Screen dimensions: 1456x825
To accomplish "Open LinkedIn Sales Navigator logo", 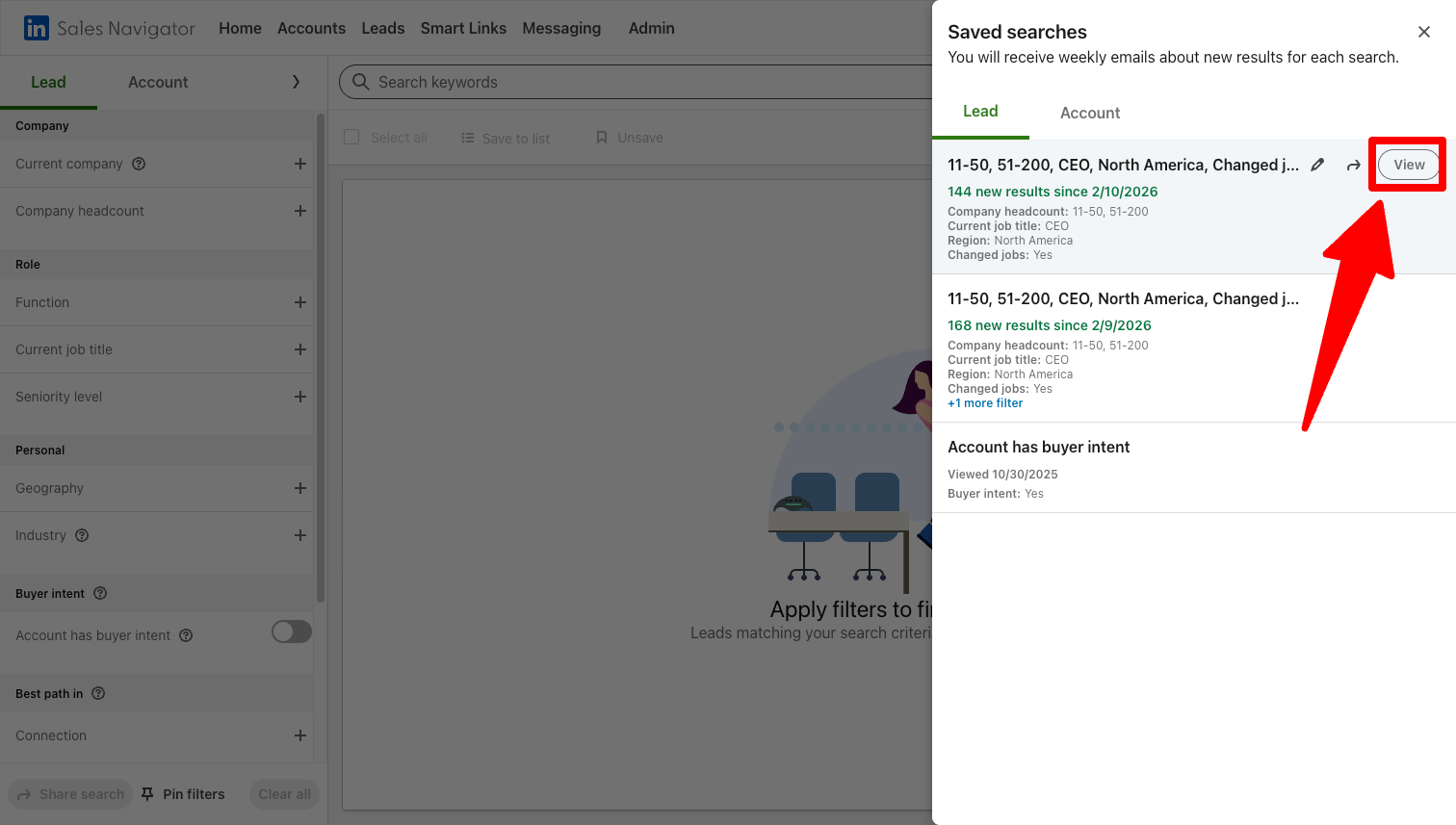I will coord(110,28).
